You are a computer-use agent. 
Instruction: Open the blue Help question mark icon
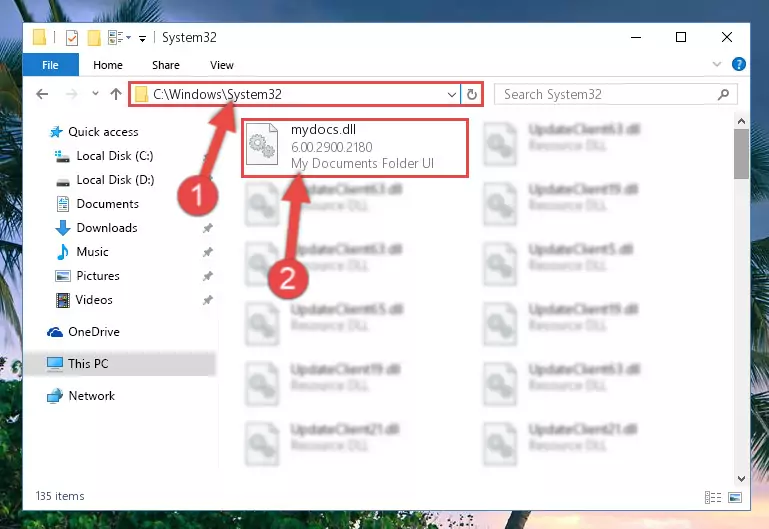click(739, 64)
